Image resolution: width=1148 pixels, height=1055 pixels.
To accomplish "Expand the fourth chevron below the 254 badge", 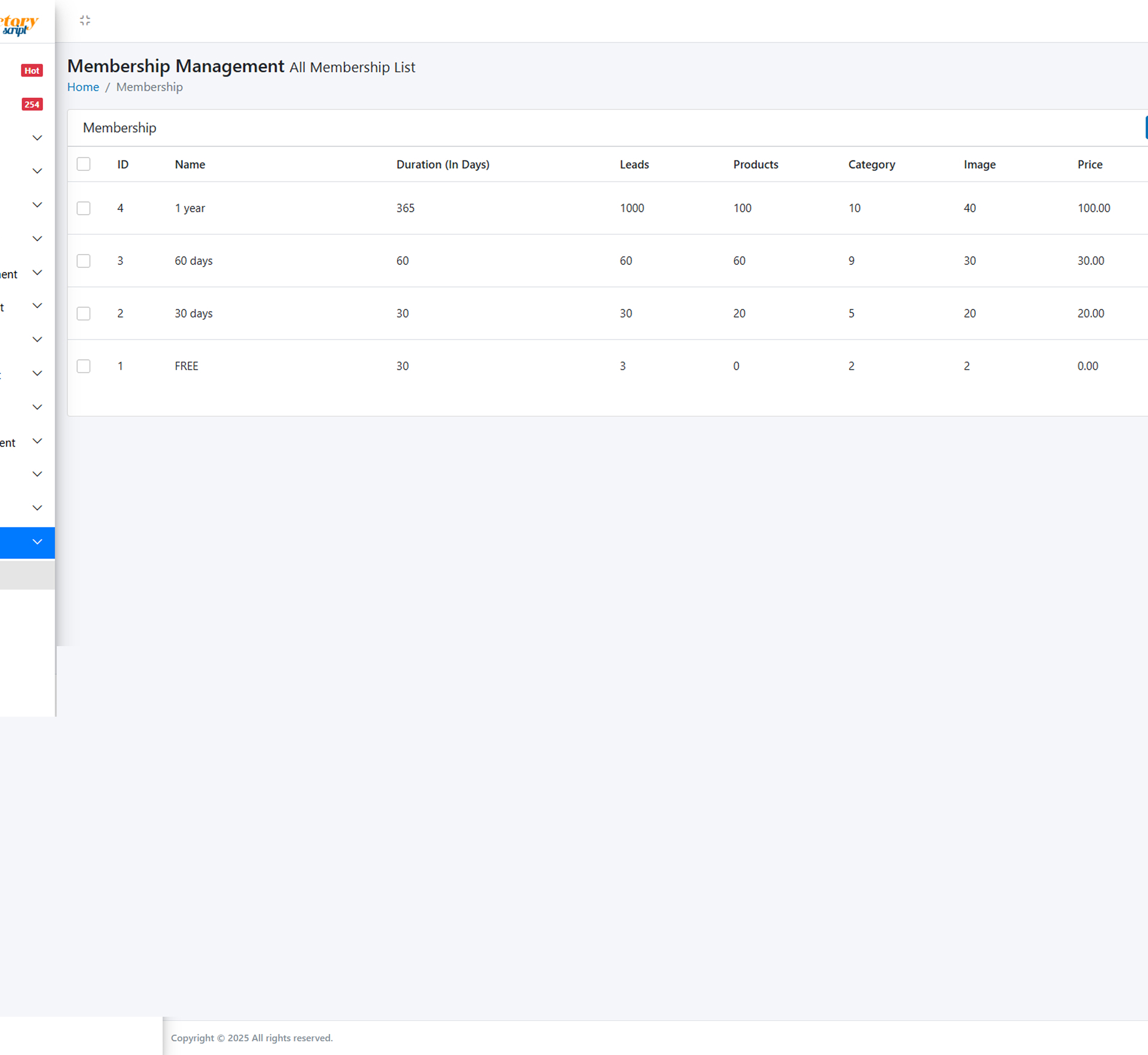I will (x=37, y=239).
